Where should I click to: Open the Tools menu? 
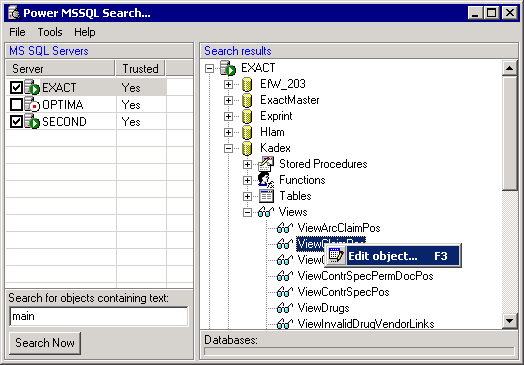click(x=50, y=32)
